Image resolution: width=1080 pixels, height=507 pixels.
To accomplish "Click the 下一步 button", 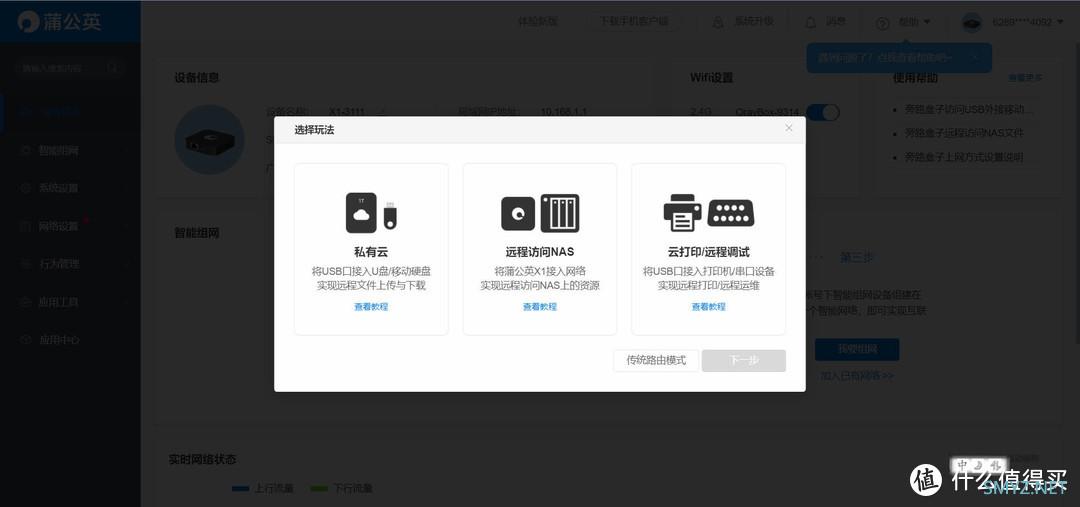I will click(744, 360).
